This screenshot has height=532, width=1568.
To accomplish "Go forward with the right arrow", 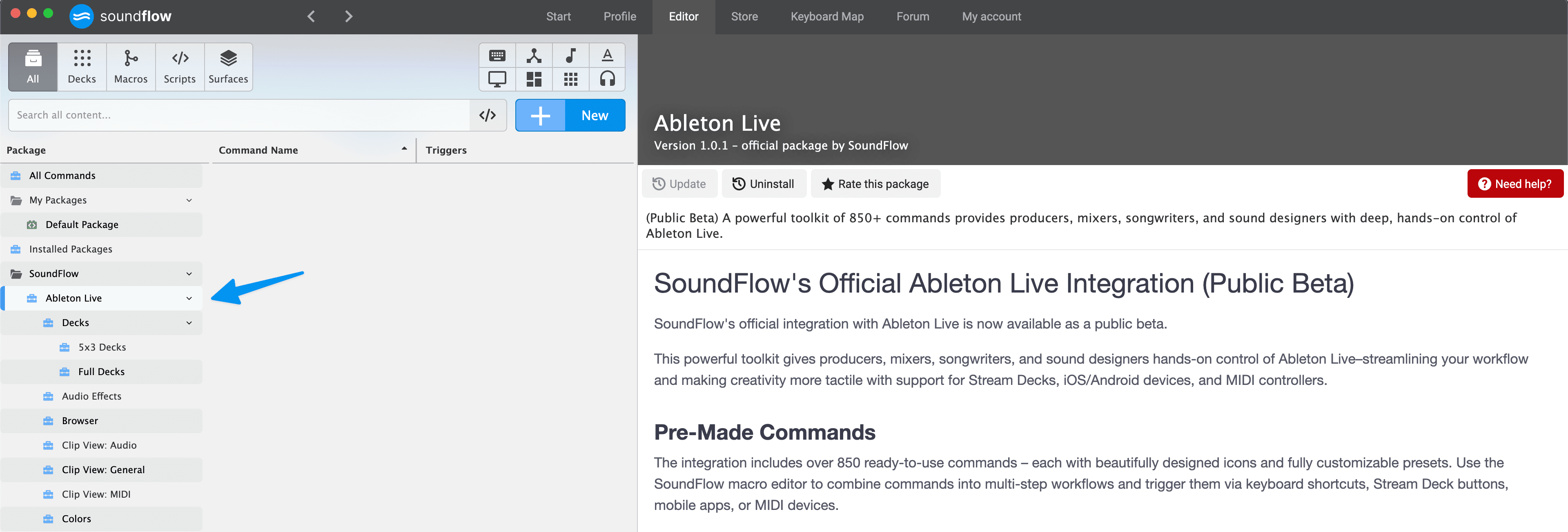I will (348, 16).
